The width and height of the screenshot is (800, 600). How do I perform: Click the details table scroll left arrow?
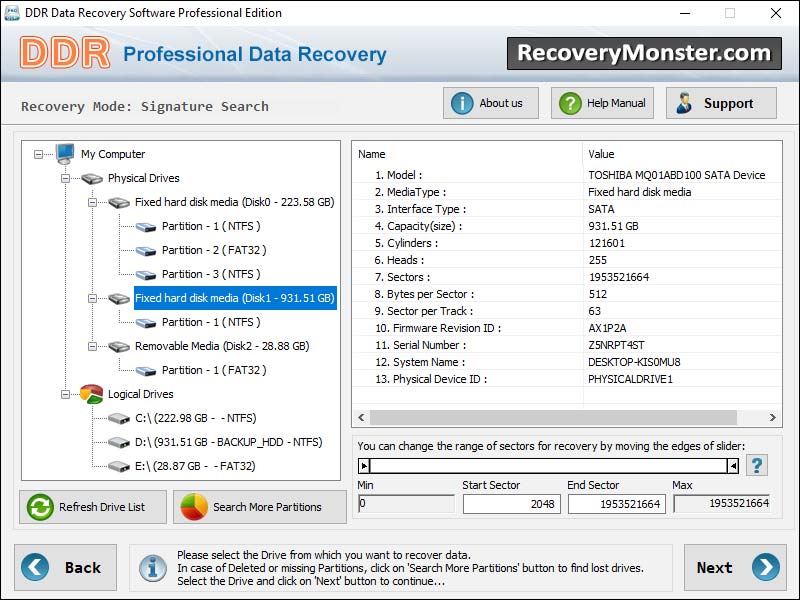[x=361, y=417]
